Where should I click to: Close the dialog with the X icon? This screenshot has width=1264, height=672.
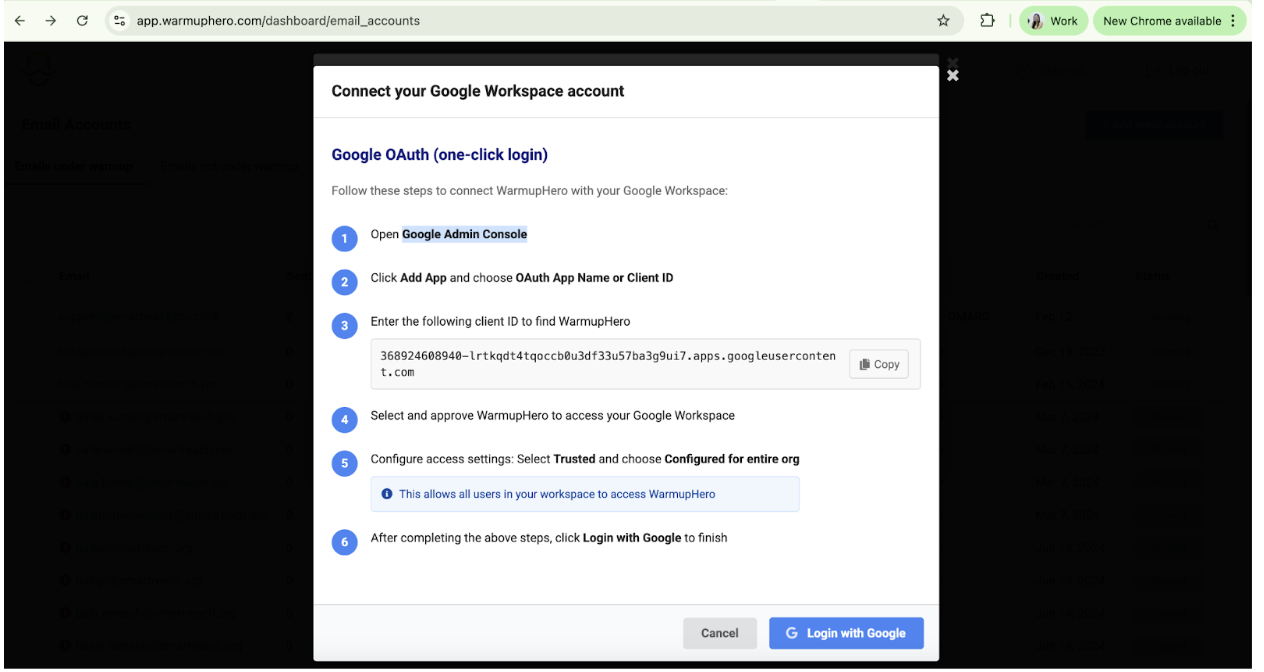[952, 75]
